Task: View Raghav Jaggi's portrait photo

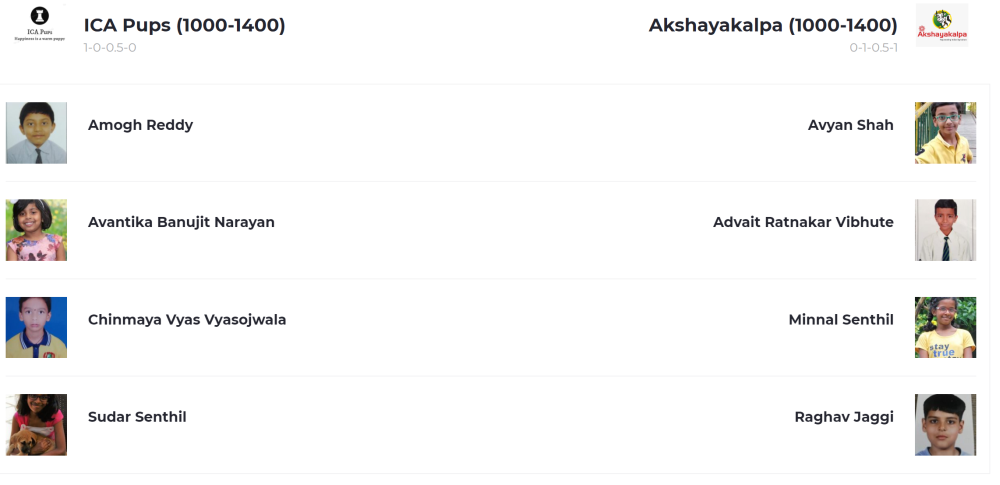Action: [945, 424]
